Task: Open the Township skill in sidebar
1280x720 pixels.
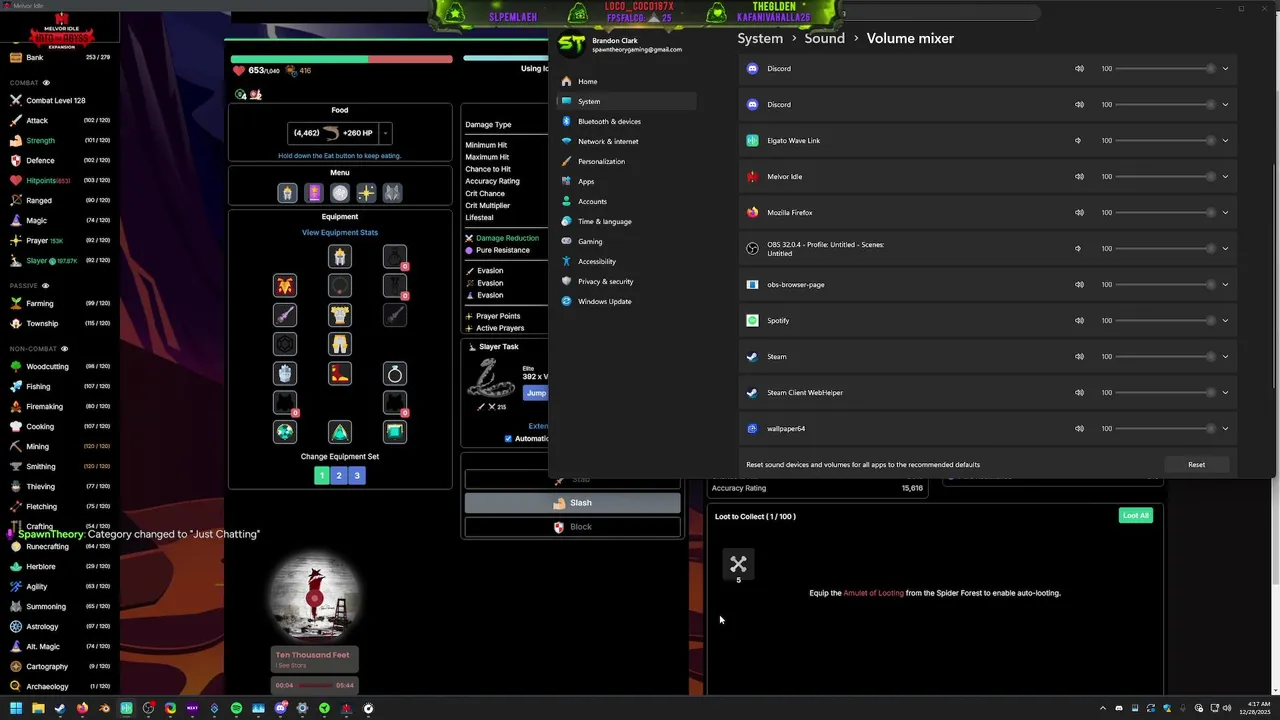Action: click(60, 323)
